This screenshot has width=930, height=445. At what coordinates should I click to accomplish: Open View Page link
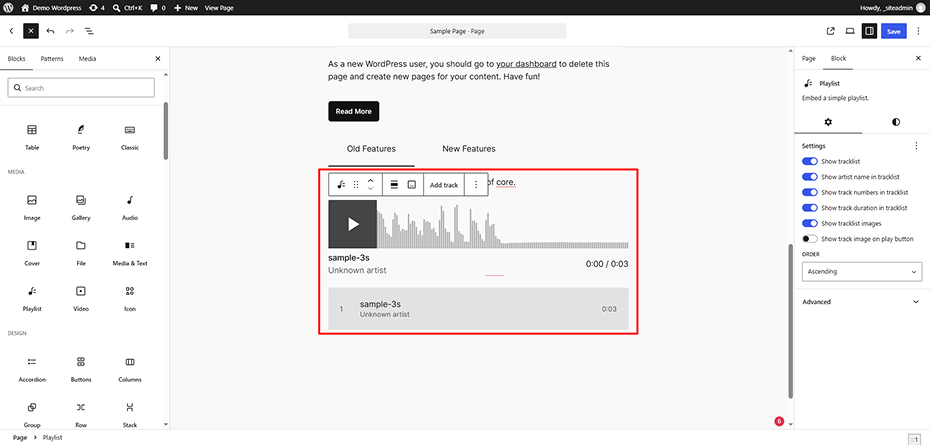click(x=219, y=8)
